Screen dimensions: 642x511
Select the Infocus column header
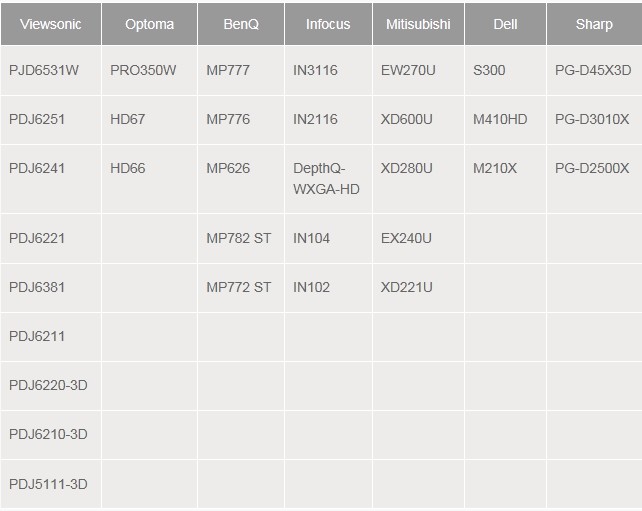328,24
